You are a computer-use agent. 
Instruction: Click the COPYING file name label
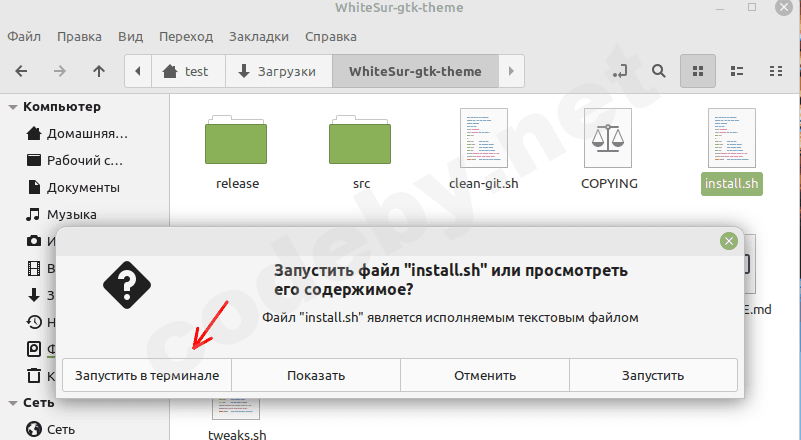pos(609,183)
